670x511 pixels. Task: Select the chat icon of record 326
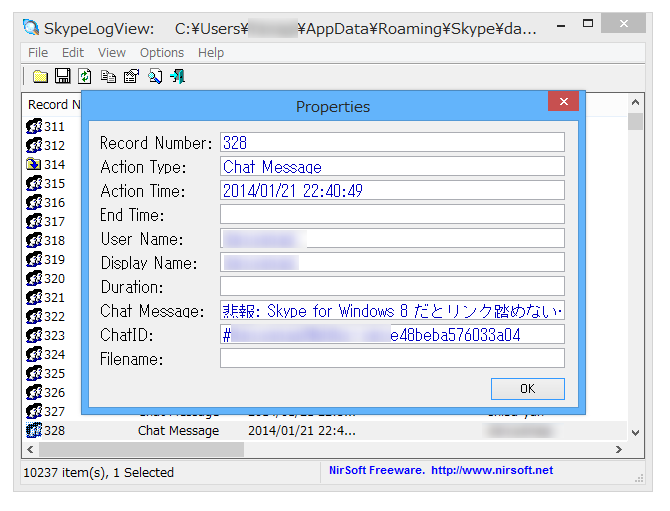(34, 392)
